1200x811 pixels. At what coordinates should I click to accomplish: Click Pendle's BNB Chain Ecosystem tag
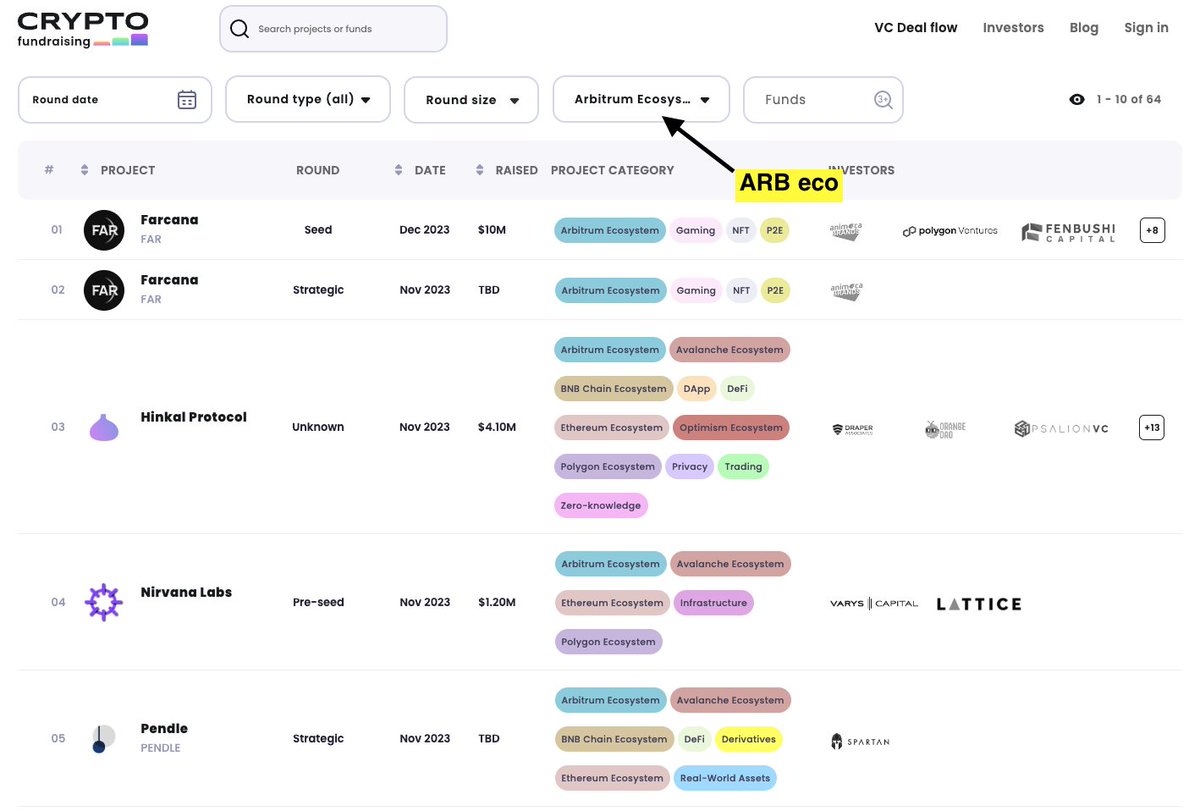613,740
